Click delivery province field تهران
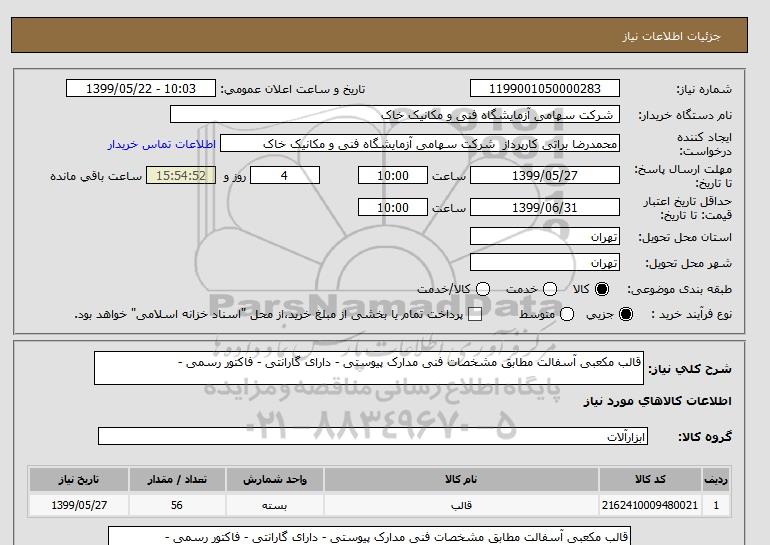This screenshot has height=545, width=770. [x=545, y=236]
